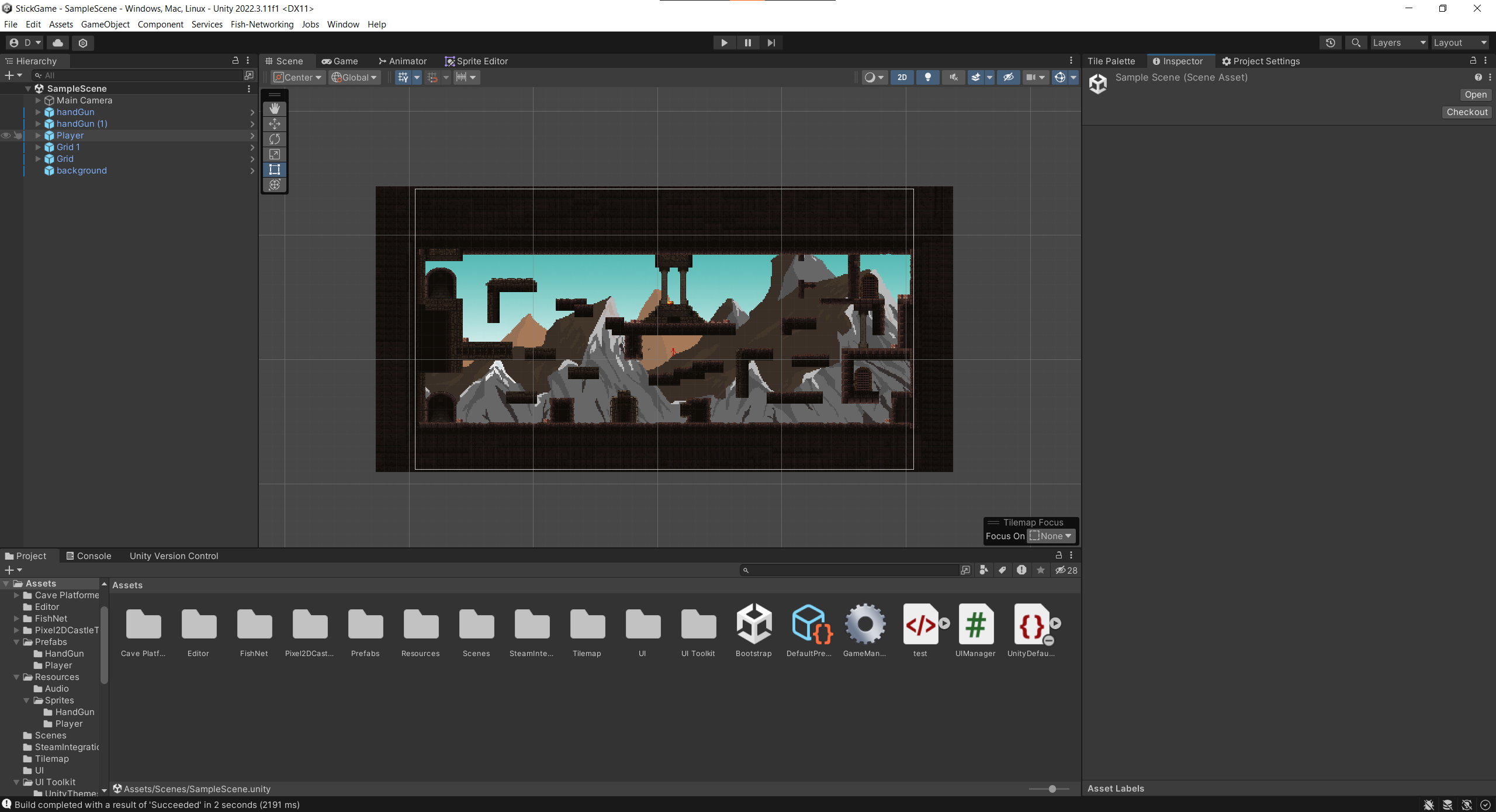Activate the Transform tool in the overlay

point(274,185)
